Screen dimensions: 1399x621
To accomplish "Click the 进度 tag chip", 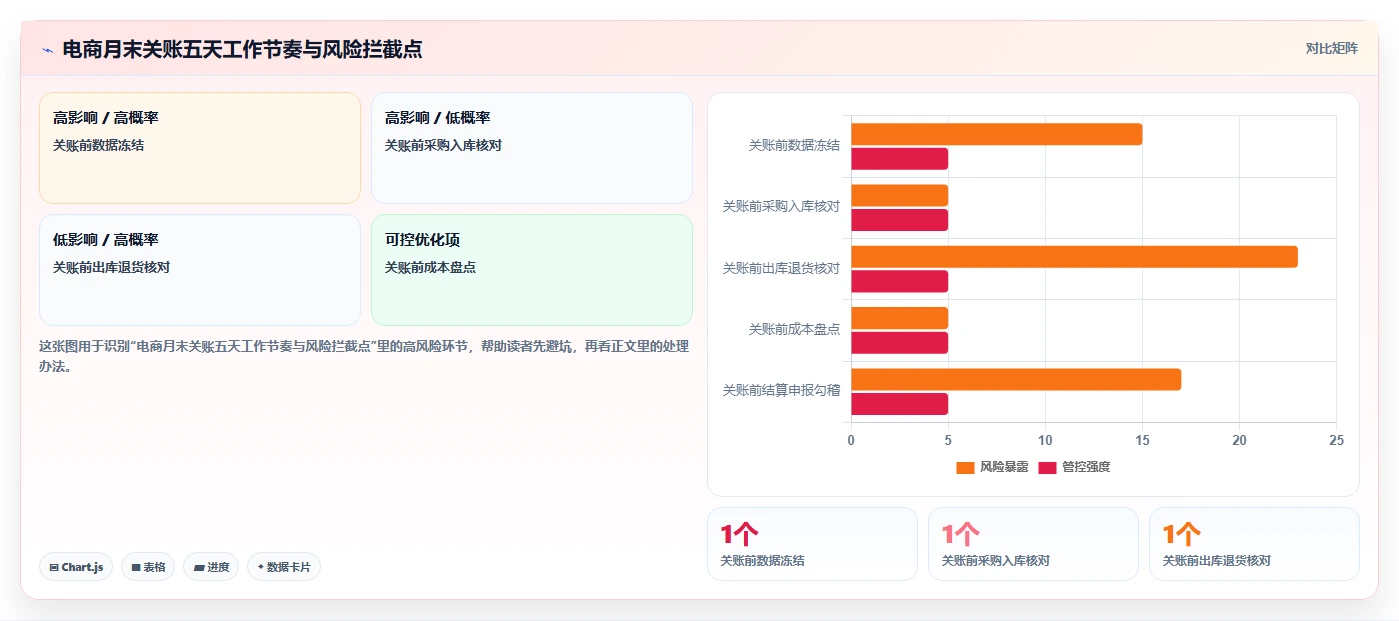I will coord(211,567).
